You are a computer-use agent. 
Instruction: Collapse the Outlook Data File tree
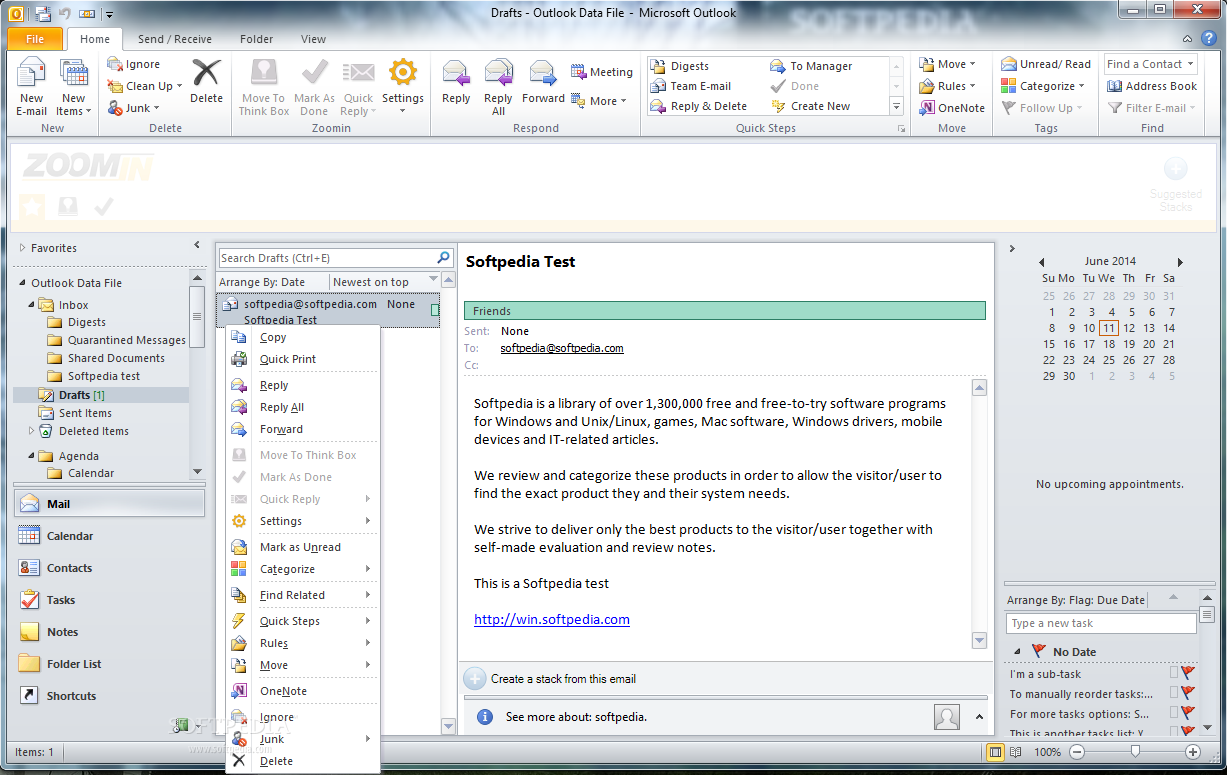(x=23, y=283)
